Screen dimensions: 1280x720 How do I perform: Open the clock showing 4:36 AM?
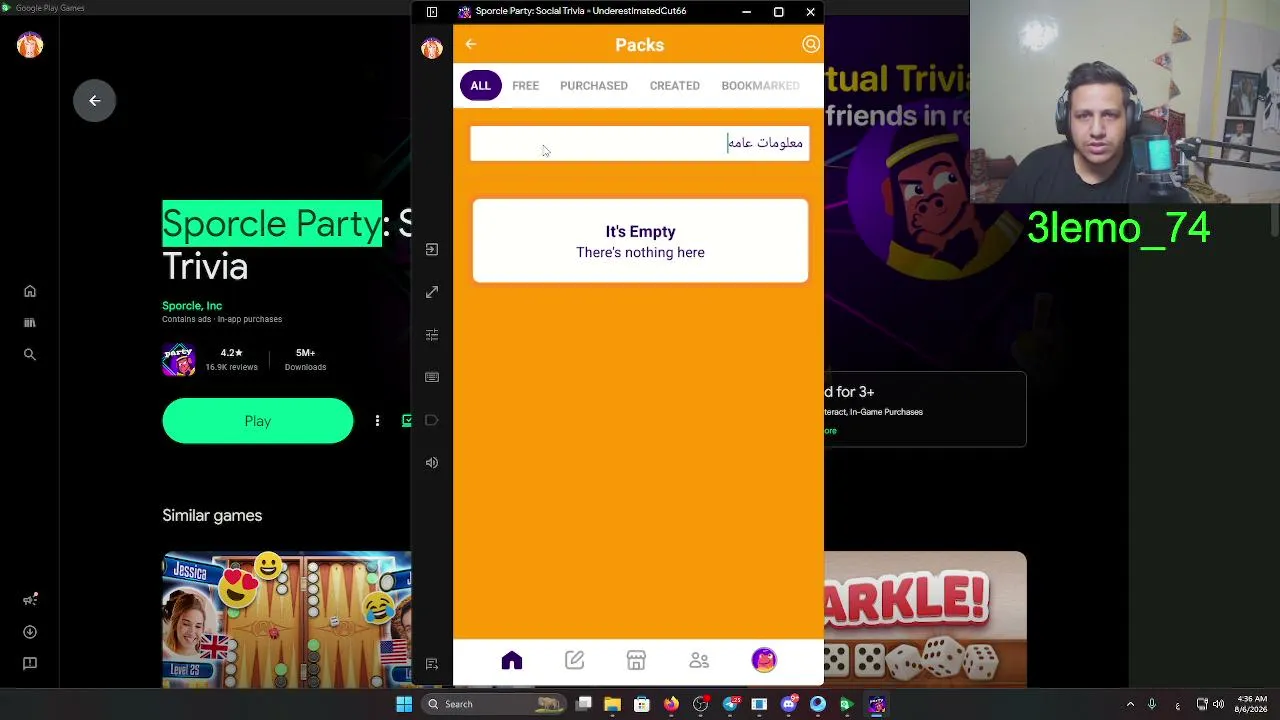[x=1252, y=704]
